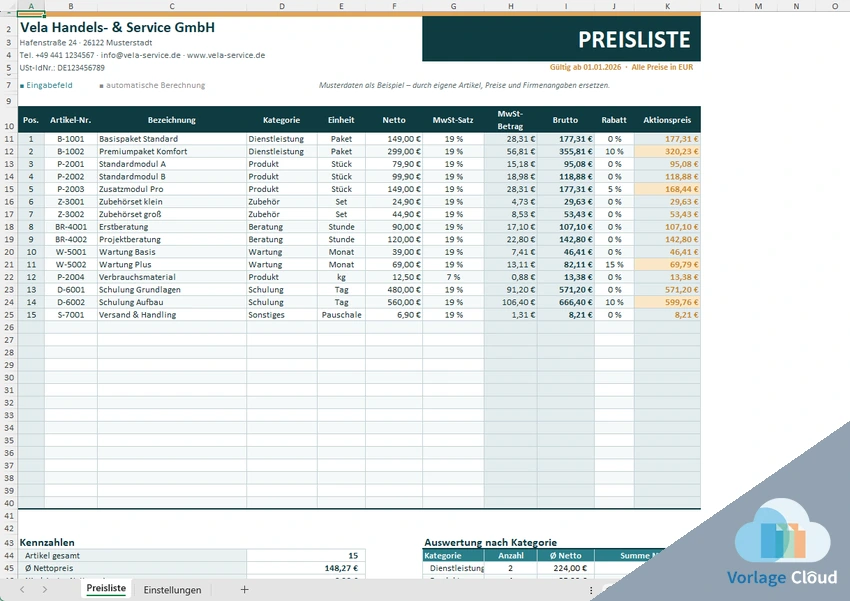Select row 26 header
This screenshot has height=601, width=850.
coord(9,327)
